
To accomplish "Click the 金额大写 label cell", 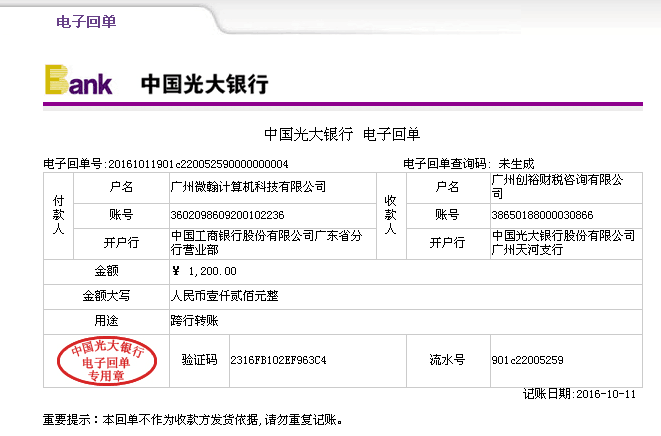I will (x=106, y=296).
